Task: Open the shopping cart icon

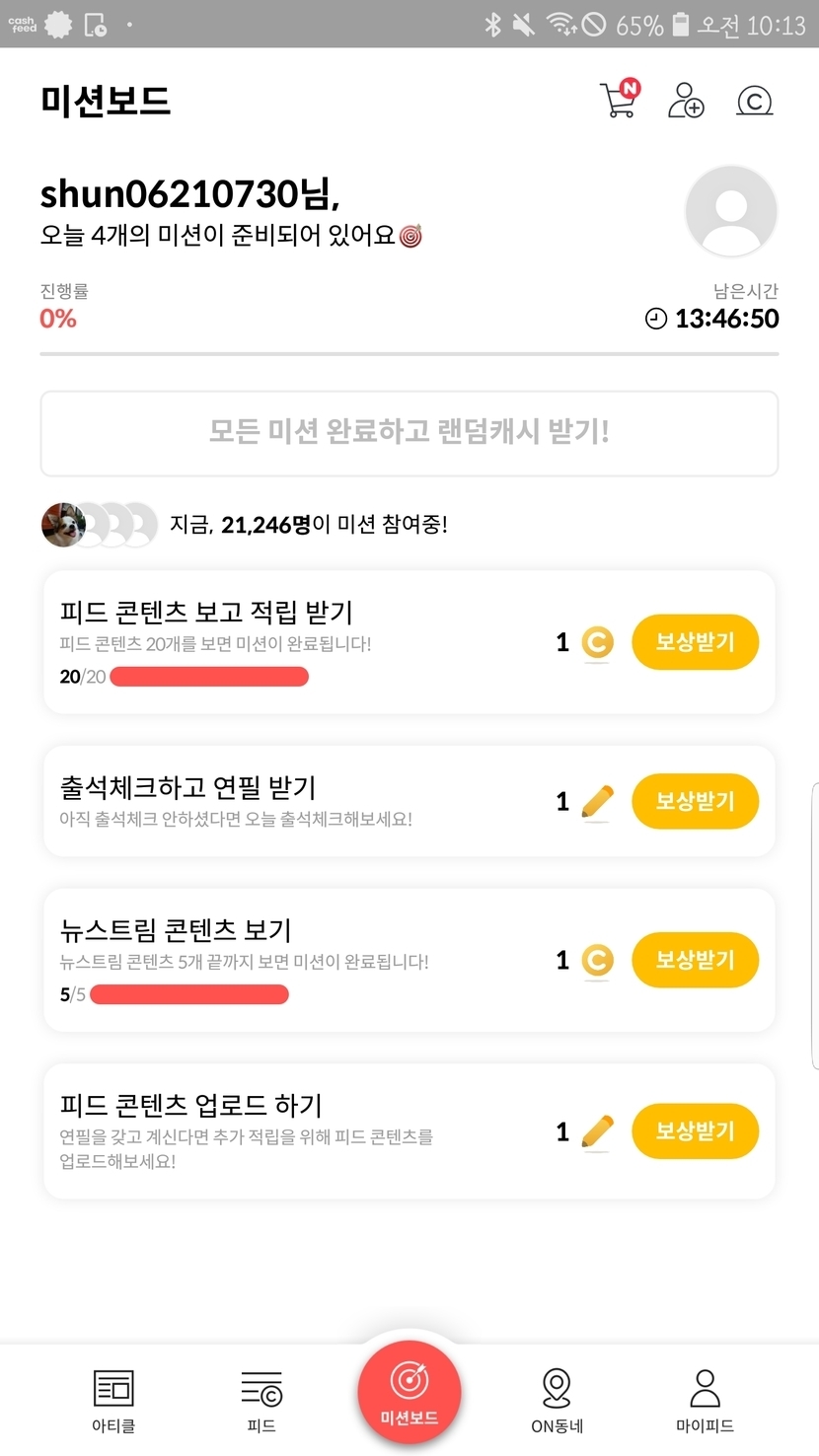Action: 619,100
